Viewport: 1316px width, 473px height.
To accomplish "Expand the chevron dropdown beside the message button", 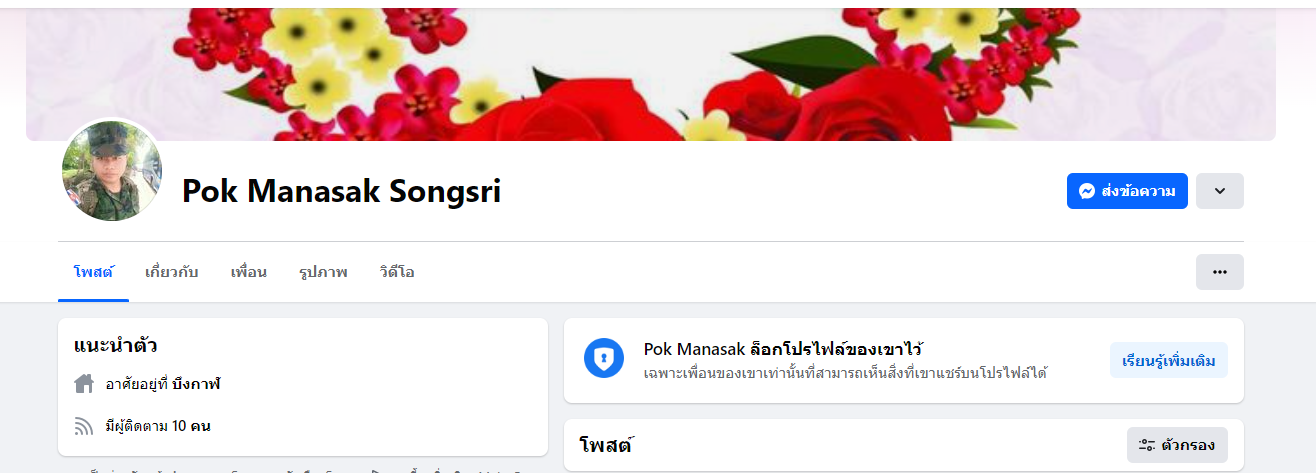I will (1219, 191).
